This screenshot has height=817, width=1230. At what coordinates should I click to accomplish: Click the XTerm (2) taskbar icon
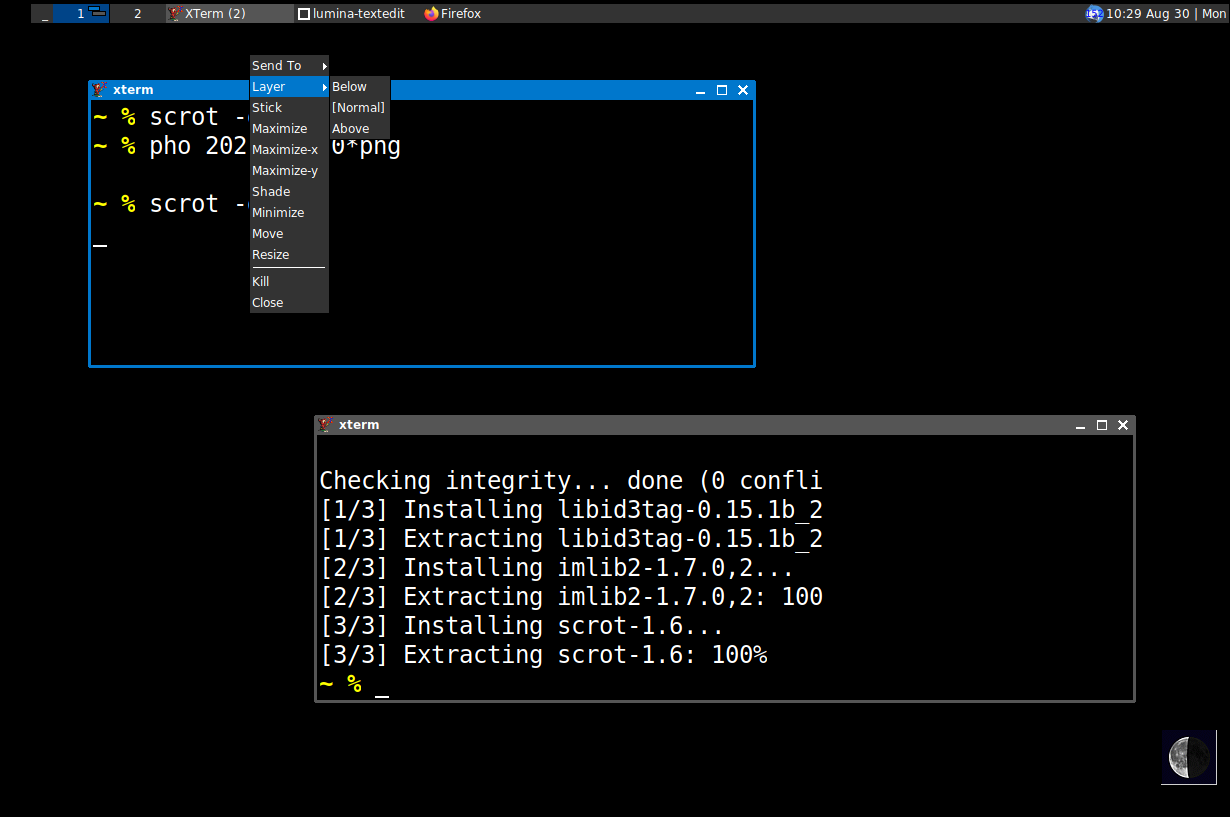click(x=175, y=14)
